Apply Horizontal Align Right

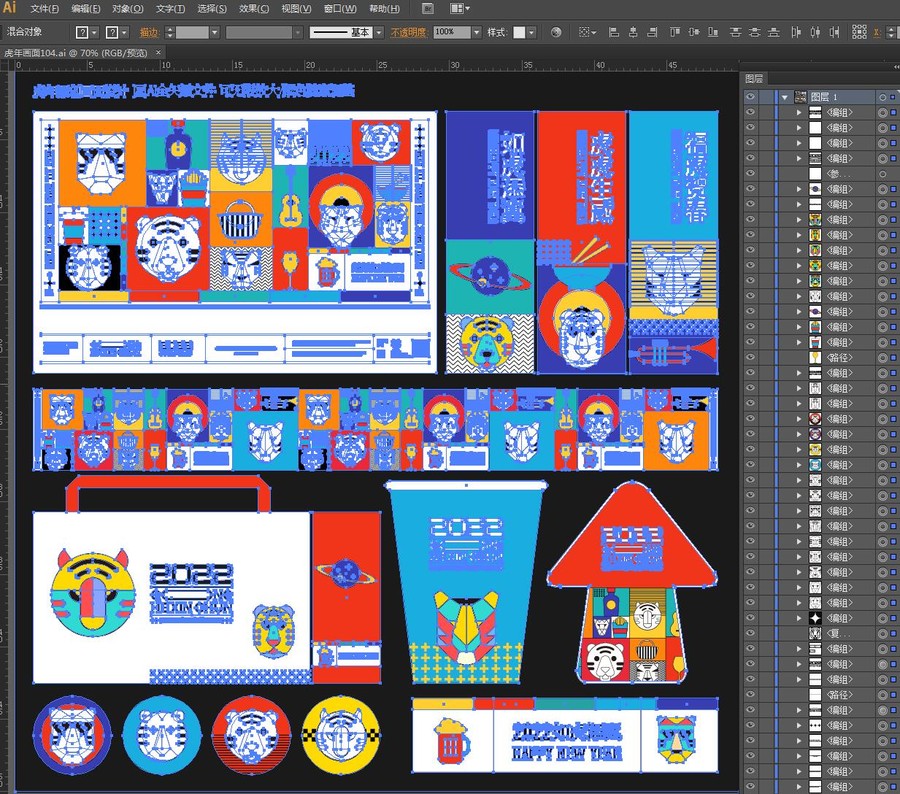pyautogui.click(x=652, y=33)
